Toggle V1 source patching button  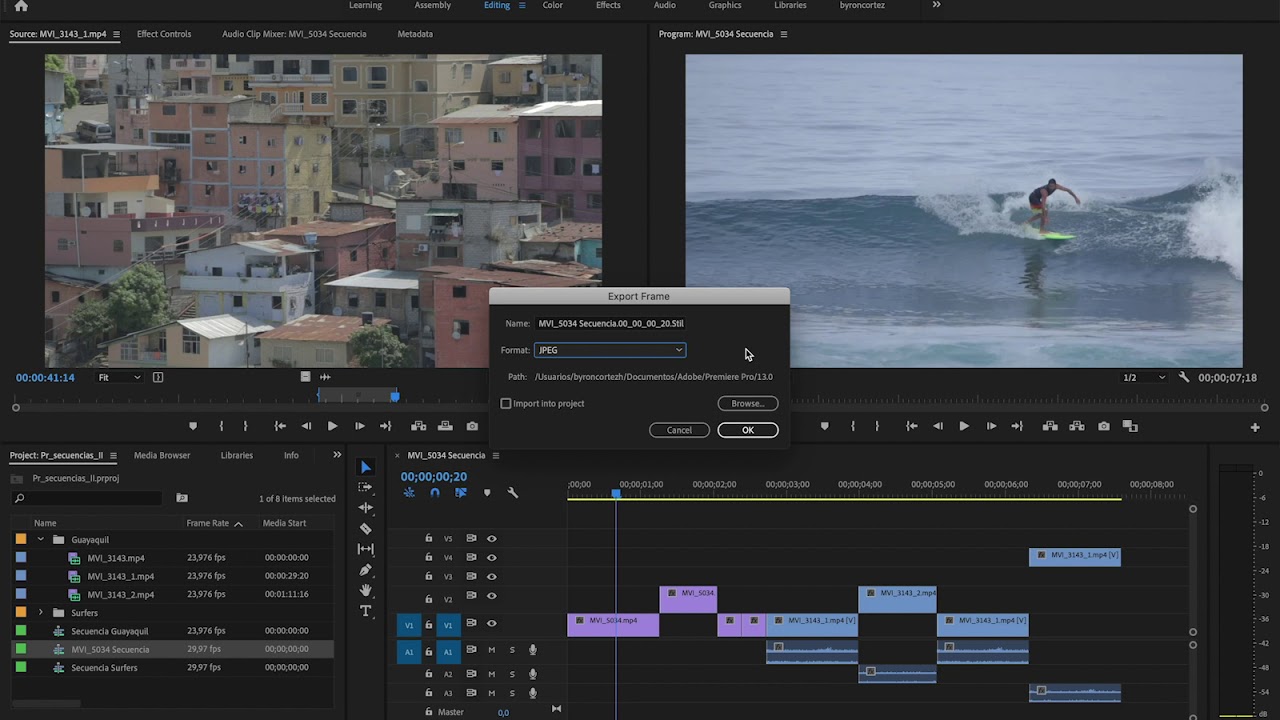[x=408, y=625]
